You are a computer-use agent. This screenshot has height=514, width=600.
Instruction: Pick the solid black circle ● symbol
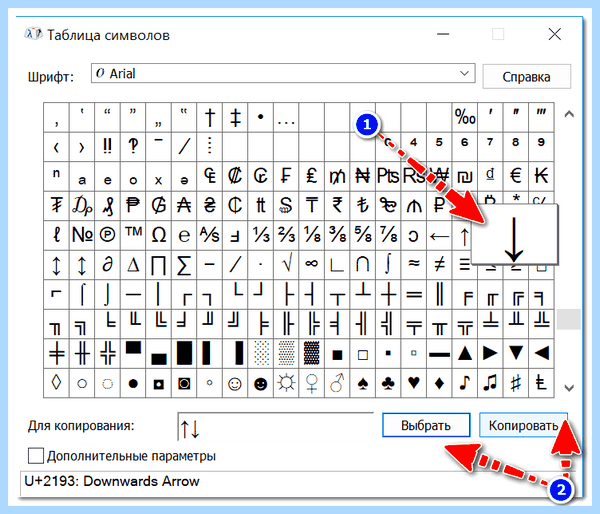[x=133, y=383]
